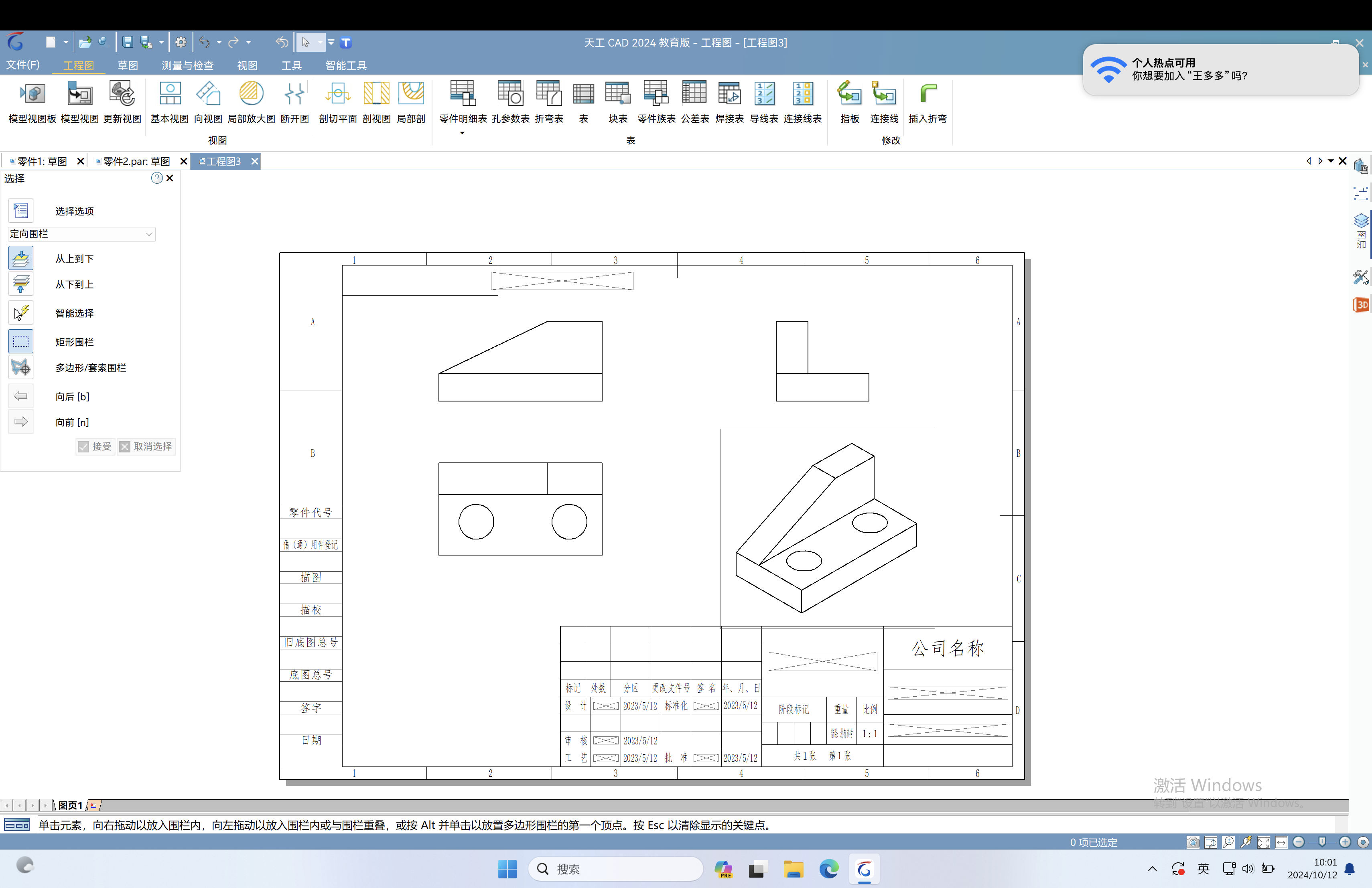Select the 向视图 tool
1372x888 pixels.
(208, 103)
